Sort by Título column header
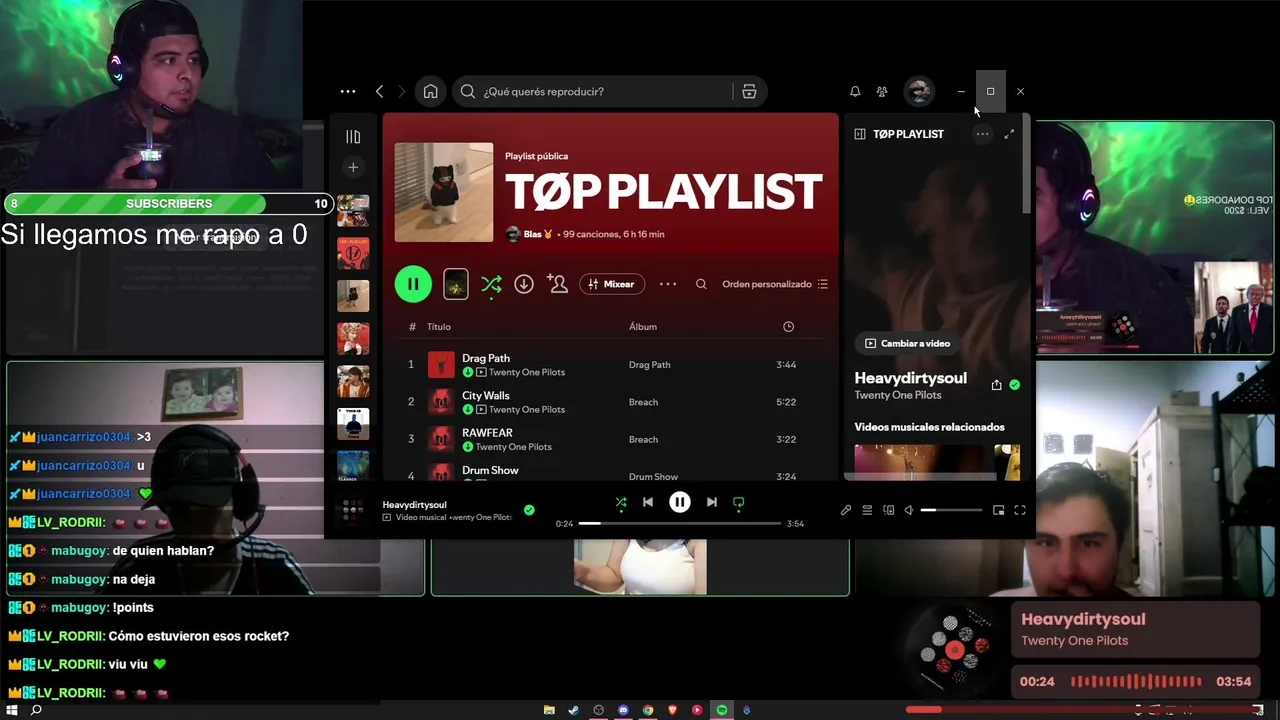 (x=439, y=327)
